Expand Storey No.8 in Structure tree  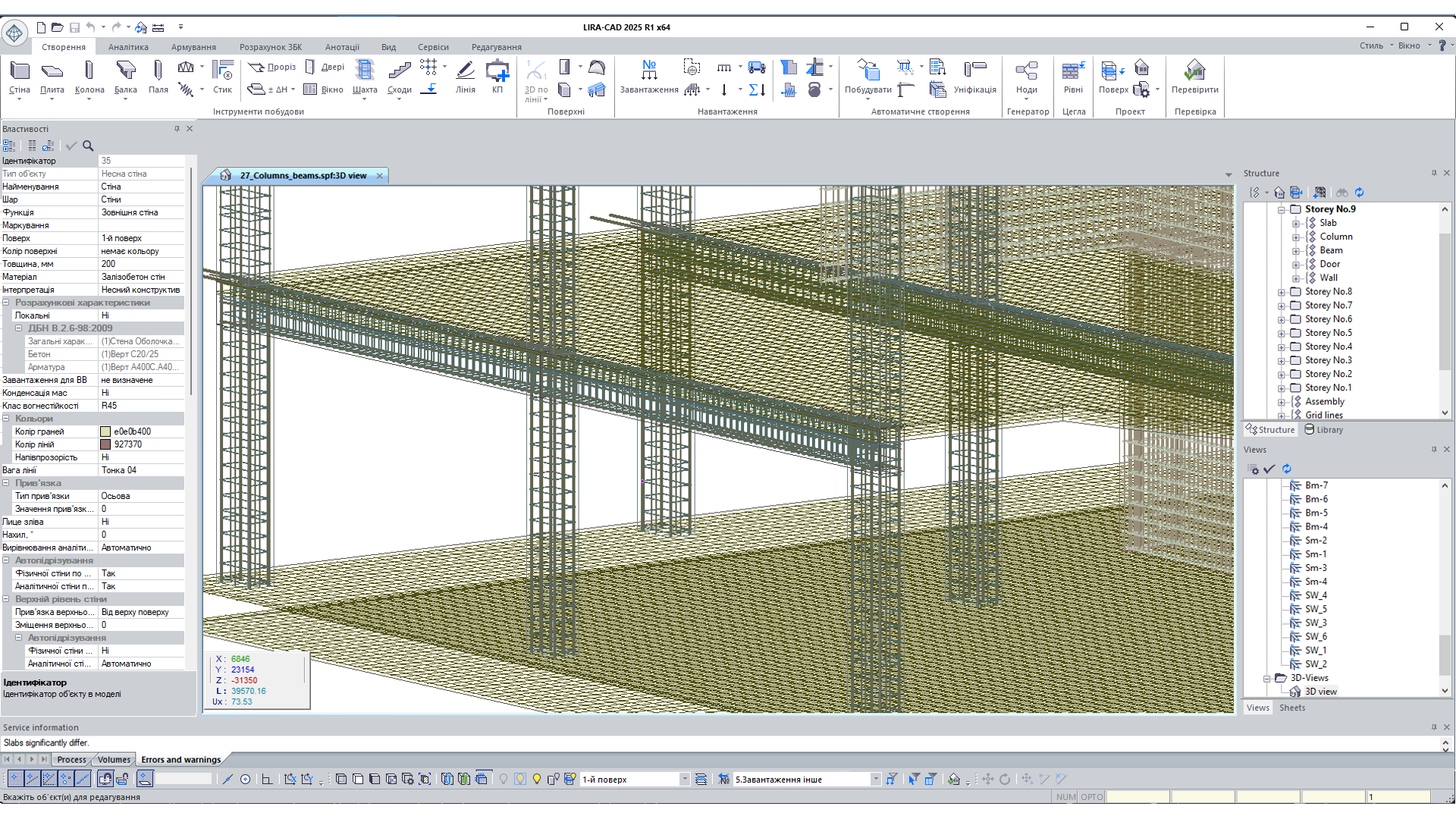click(1282, 292)
